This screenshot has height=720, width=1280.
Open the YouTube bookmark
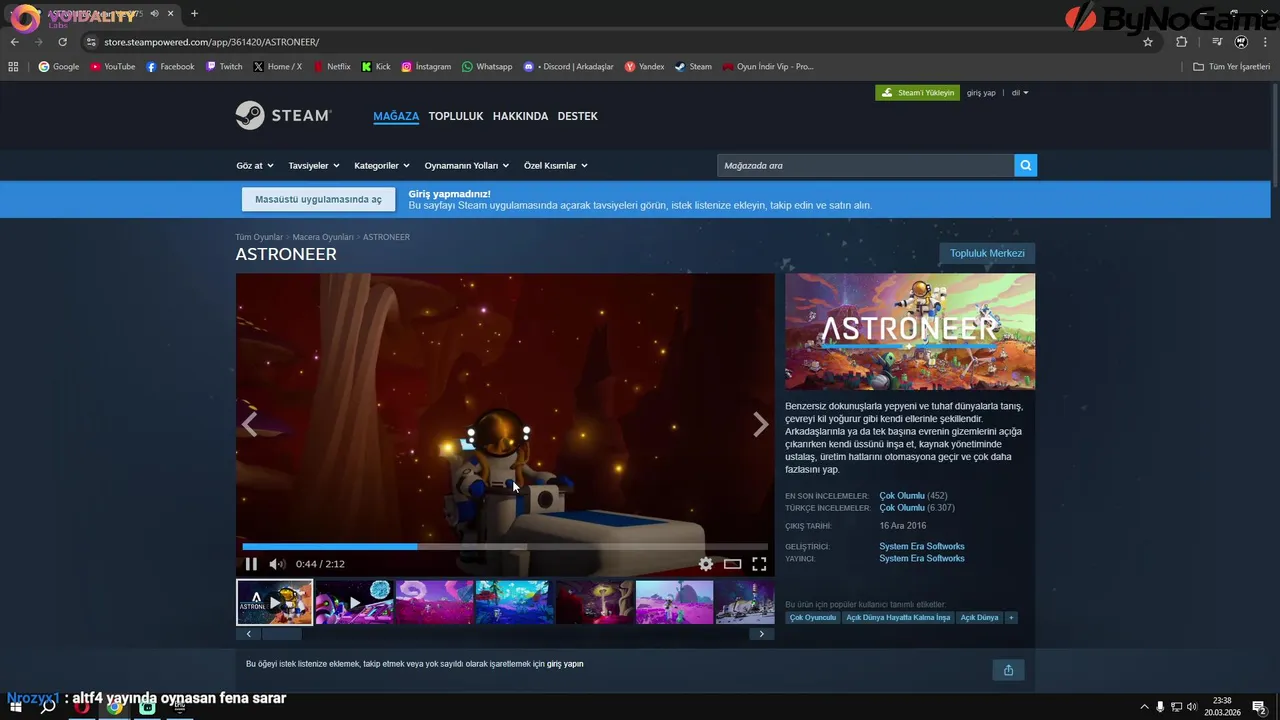[x=112, y=67]
